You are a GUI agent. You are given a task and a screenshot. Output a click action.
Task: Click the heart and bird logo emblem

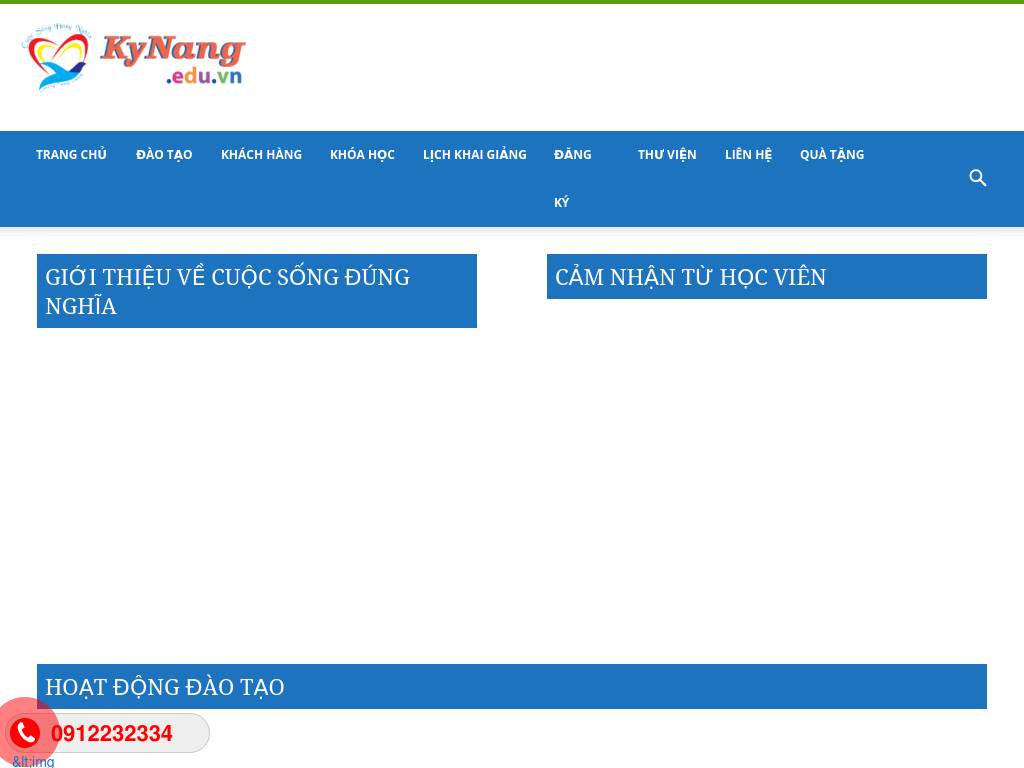point(58,60)
